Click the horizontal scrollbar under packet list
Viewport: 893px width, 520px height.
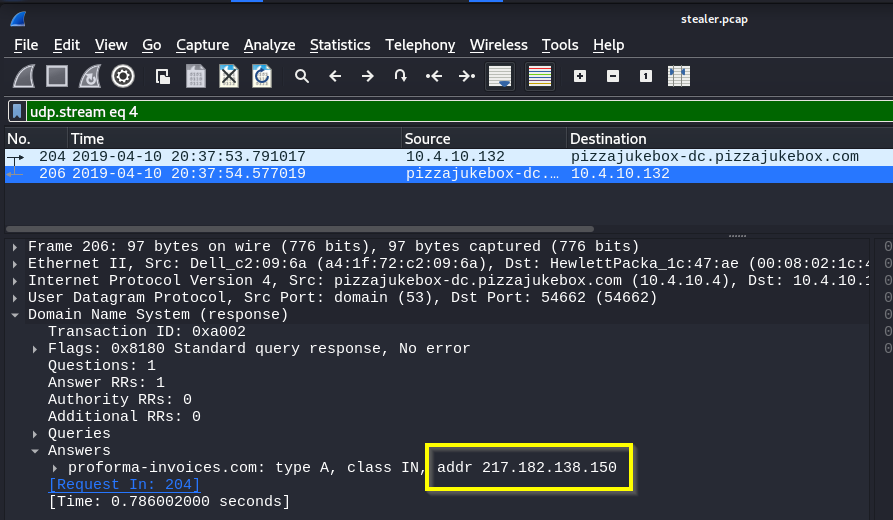pyautogui.click(x=300, y=229)
